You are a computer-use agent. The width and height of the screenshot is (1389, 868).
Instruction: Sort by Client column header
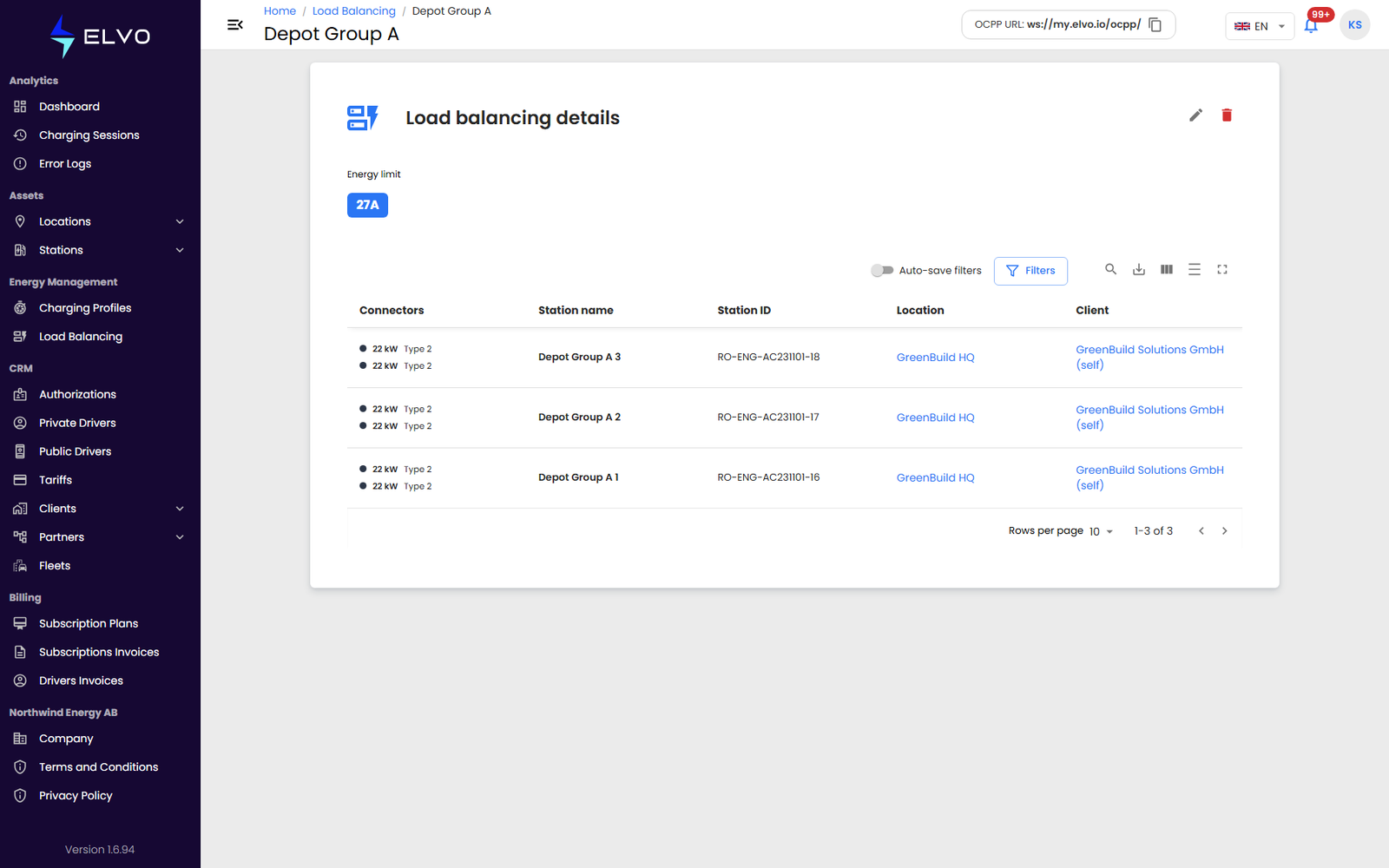tap(1092, 311)
